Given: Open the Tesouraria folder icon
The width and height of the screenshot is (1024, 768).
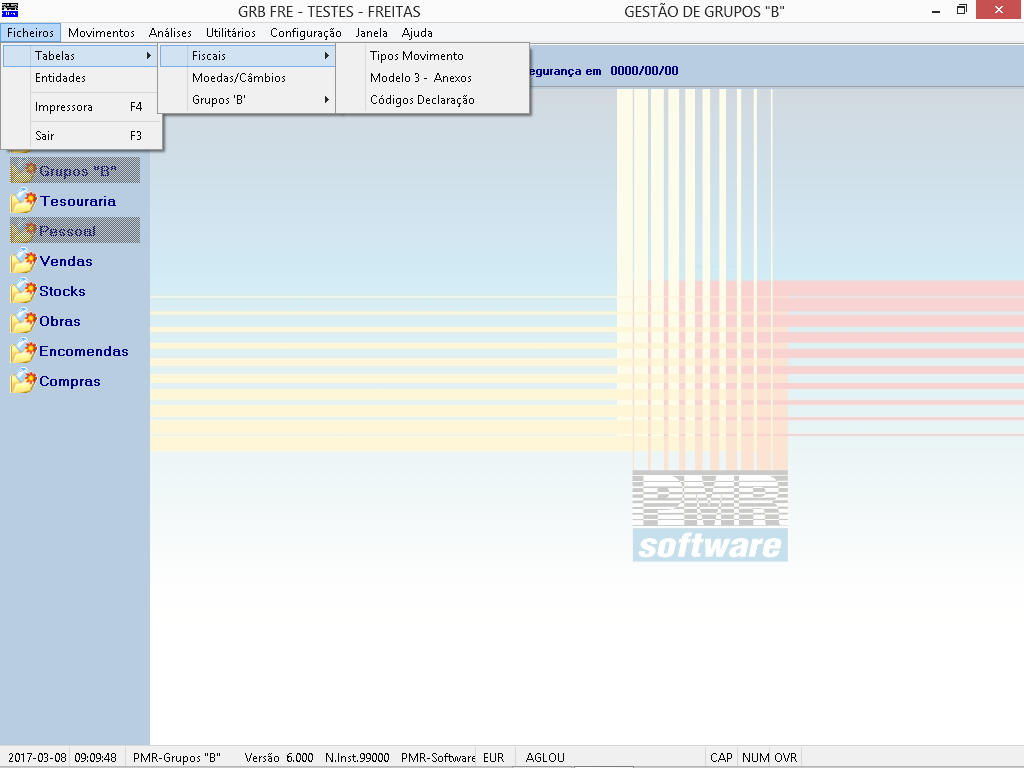Looking at the screenshot, I should point(24,201).
